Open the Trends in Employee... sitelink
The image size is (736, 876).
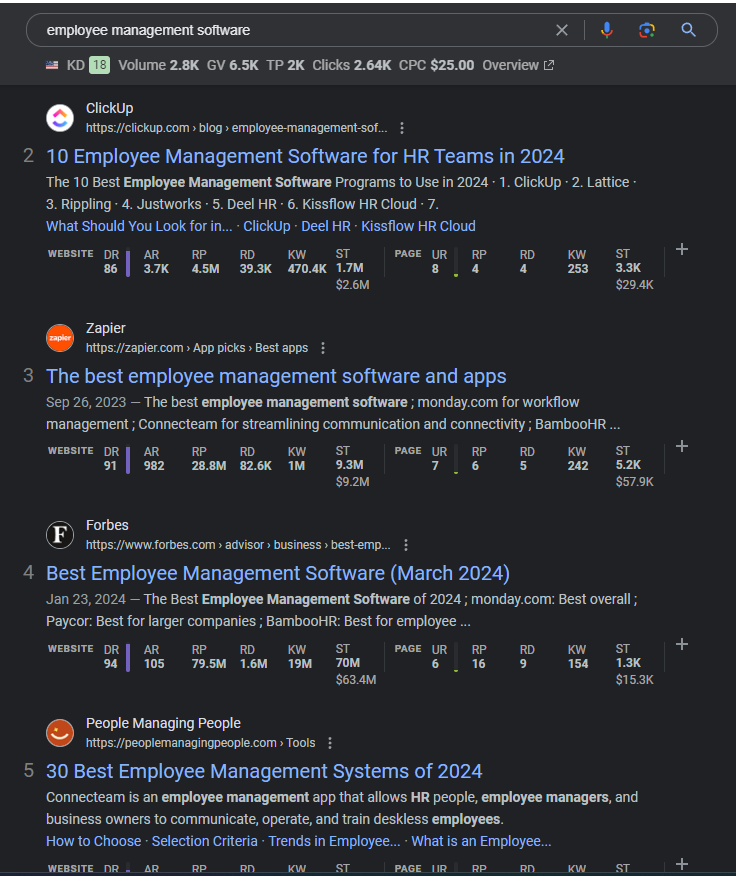pyautogui.click(x=334, y=841)
